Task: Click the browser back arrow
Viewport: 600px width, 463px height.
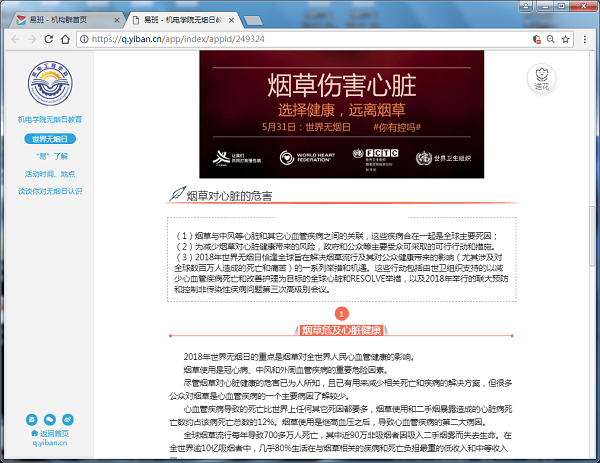Action: click(14, 39)
